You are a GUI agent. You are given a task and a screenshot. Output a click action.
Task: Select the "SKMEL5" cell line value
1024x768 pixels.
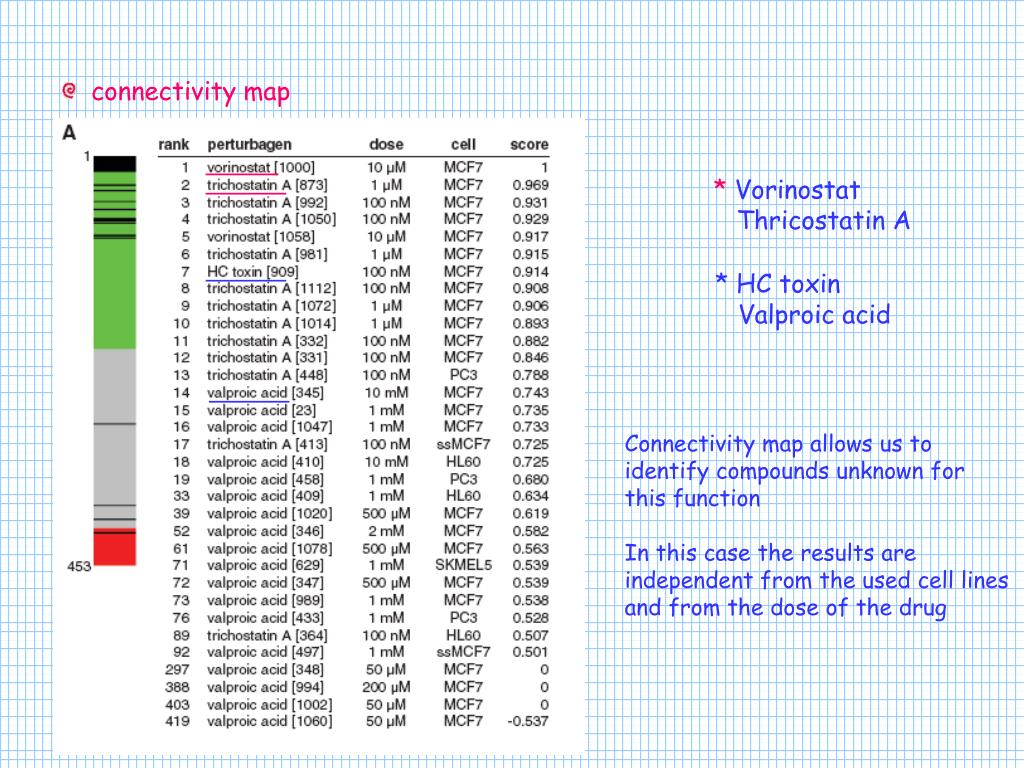[463, 566]
